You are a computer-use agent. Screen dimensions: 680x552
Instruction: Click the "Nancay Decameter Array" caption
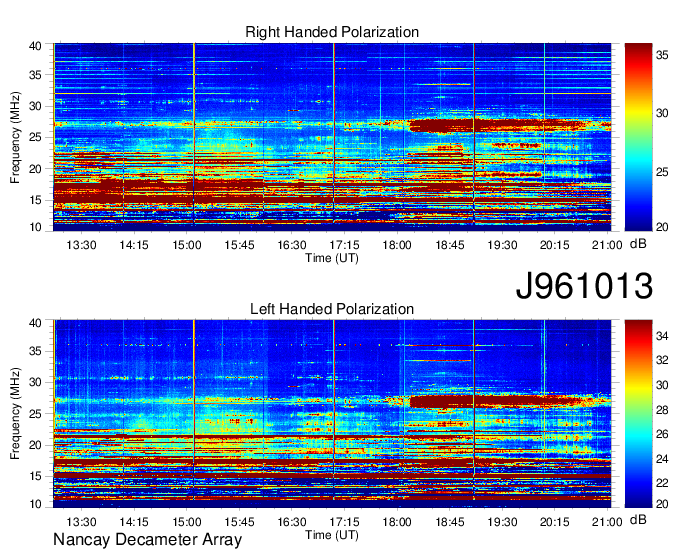tap(147, 540)
